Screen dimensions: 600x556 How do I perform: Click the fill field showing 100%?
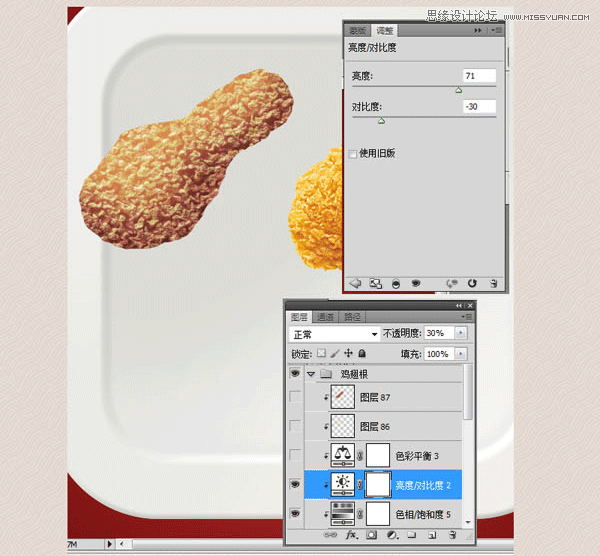tap(439, 354)
